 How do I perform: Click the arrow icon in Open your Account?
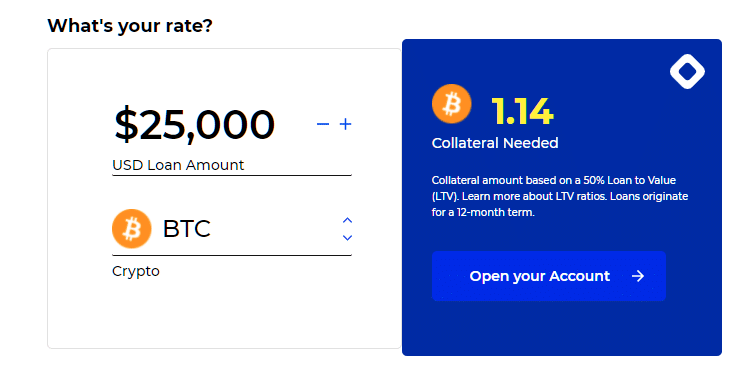click(x=638, y=276)
